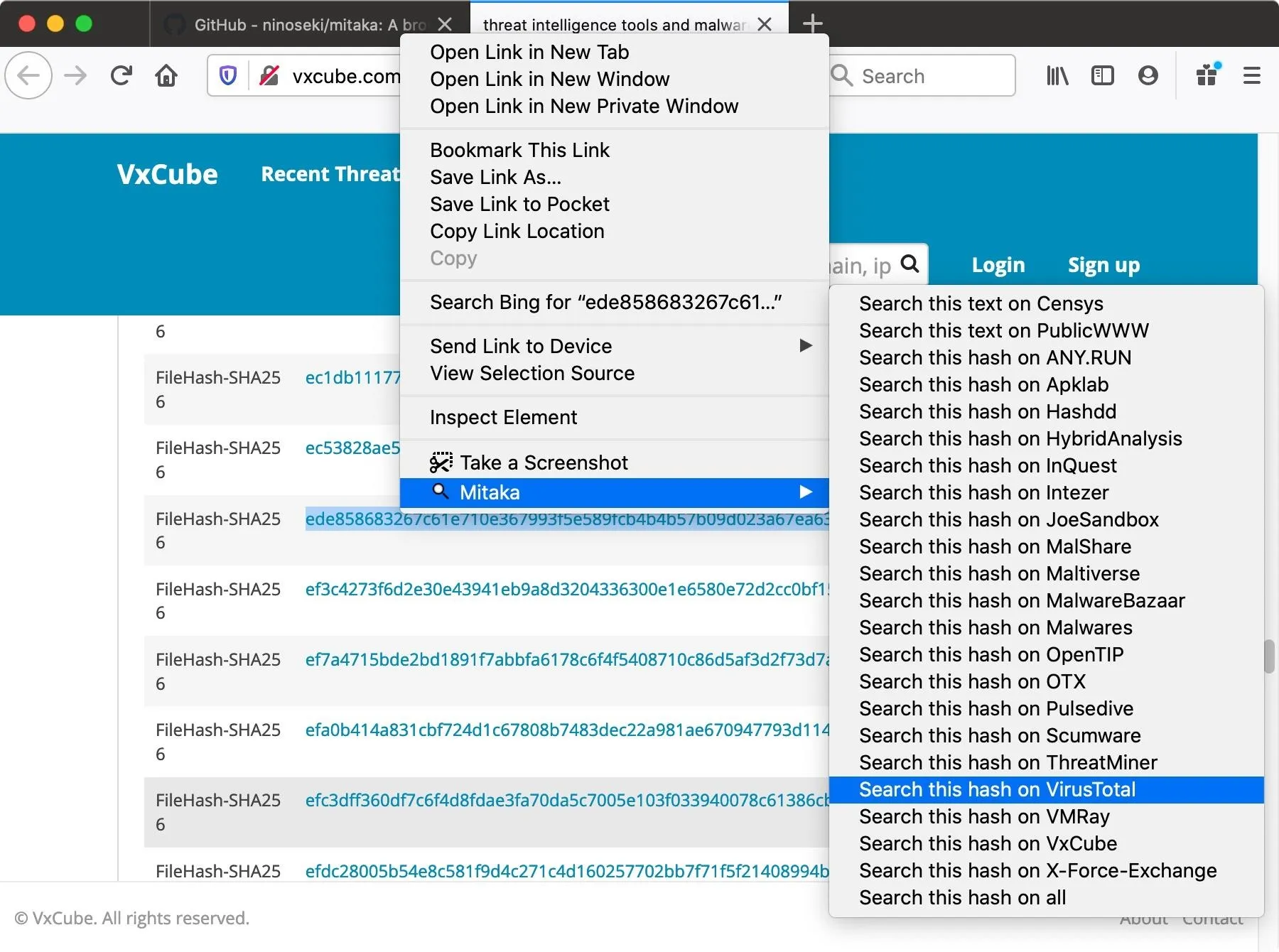Viewport: 1279px width, 952px height.
Task: Click the VxCube logo link
Action: pos(168,174)
